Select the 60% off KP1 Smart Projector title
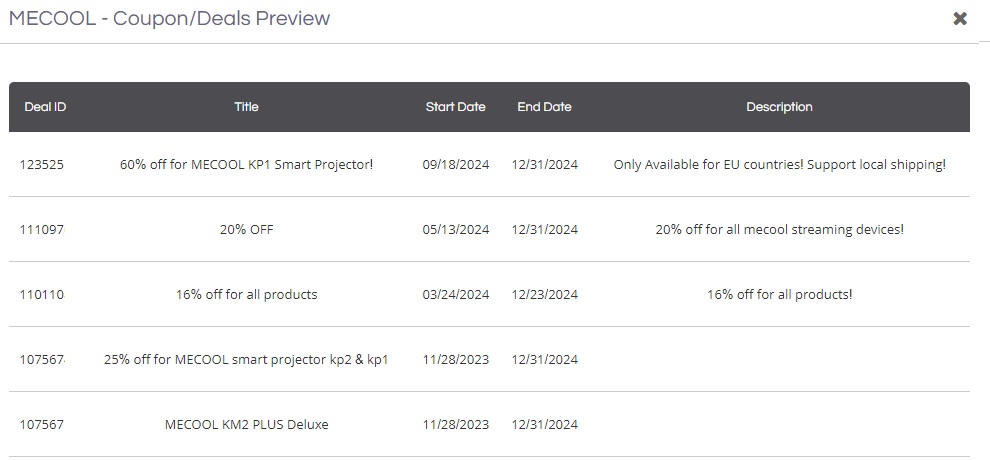Screen dimensions: 990x460 (246, 165)
